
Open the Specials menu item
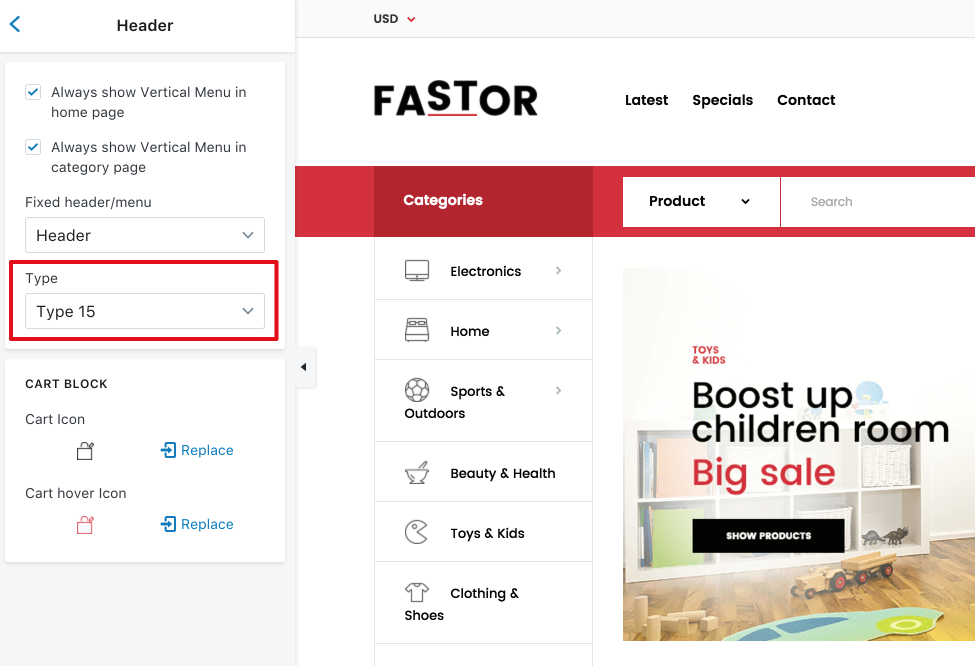pyautogui.click(x=723, y=100)
